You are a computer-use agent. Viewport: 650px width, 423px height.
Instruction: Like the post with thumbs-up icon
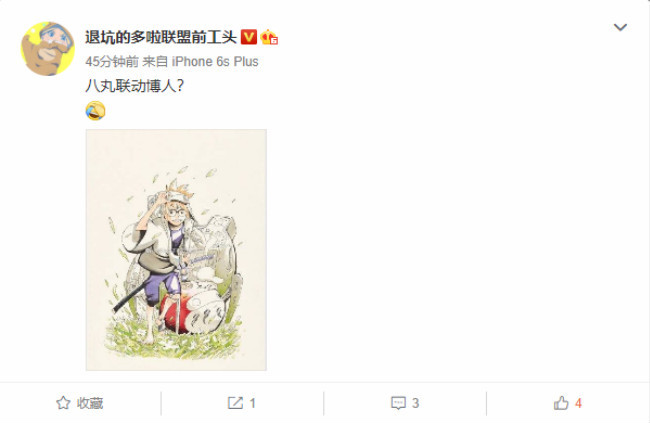pos(561,403)
